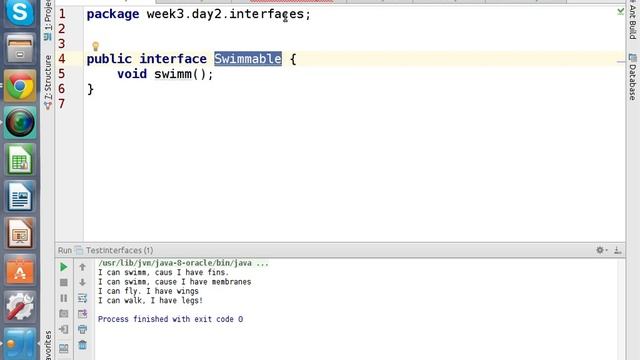Hide the Run tool window
Image resolution: width=640 pixels, height=360 pixels.
coord(618,250)
